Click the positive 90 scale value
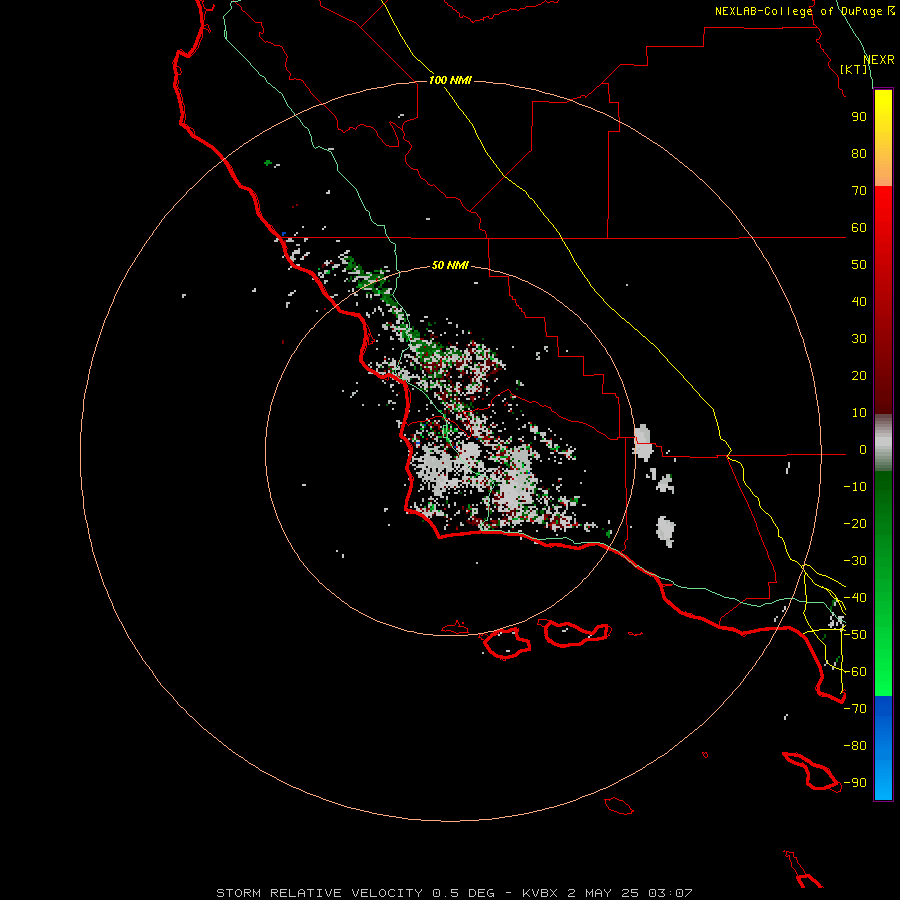 (859, 117)
